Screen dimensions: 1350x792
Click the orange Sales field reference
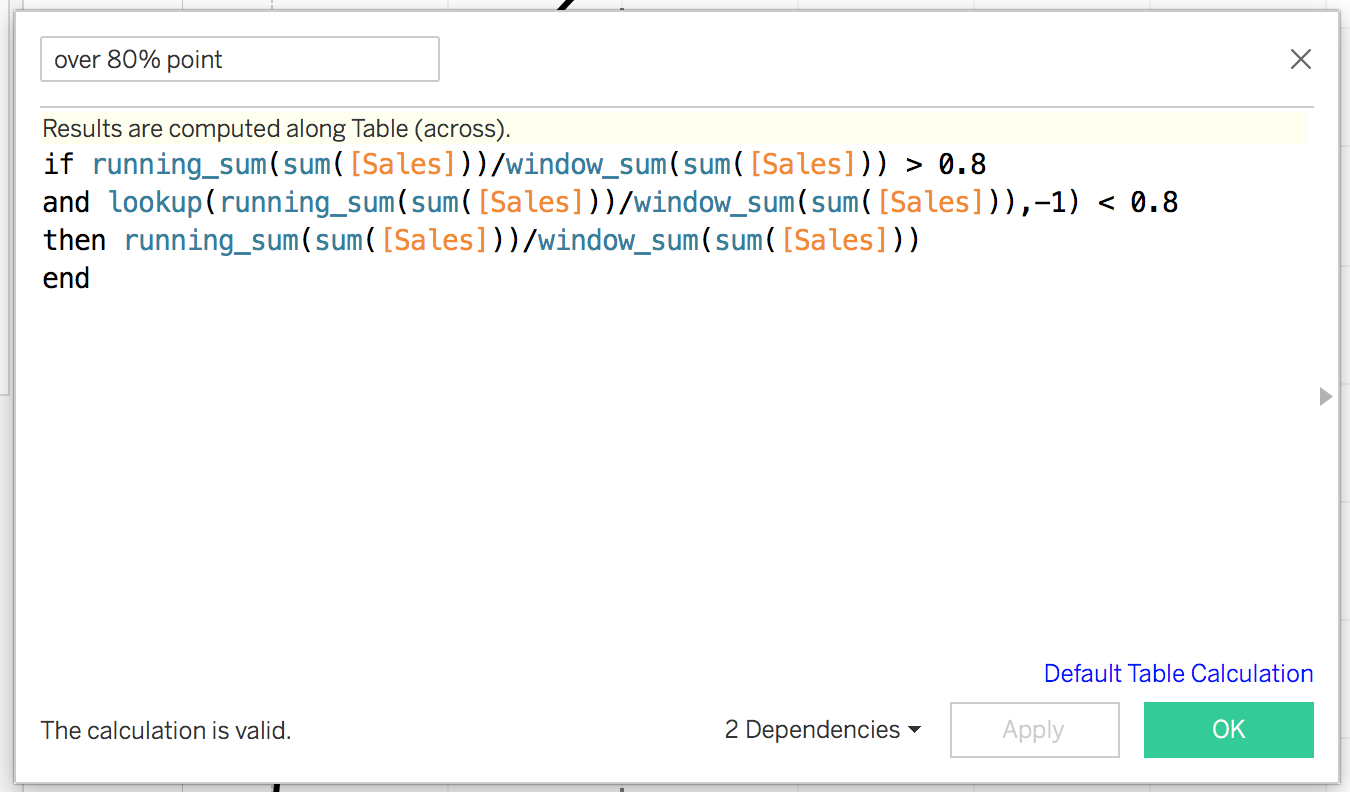(x=404, y=163)
